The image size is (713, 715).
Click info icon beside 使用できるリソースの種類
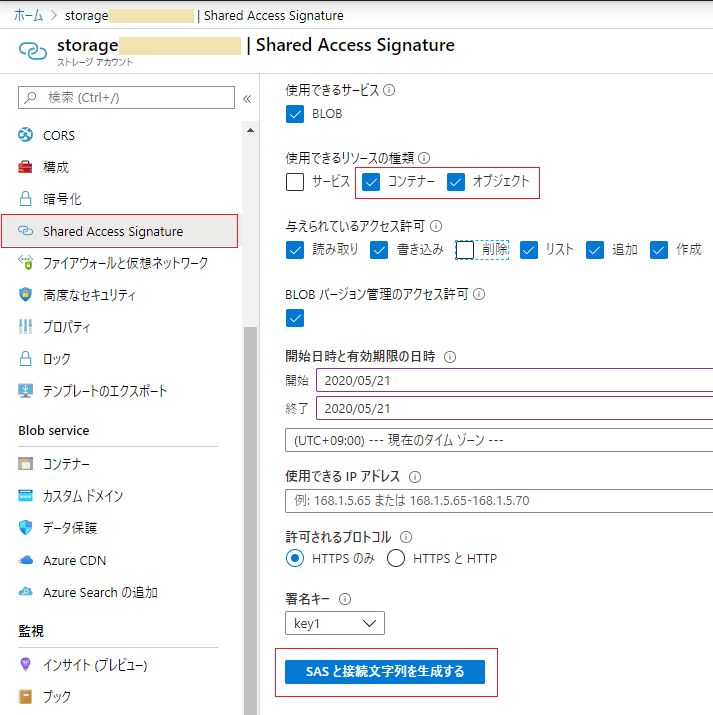[424, 158]
